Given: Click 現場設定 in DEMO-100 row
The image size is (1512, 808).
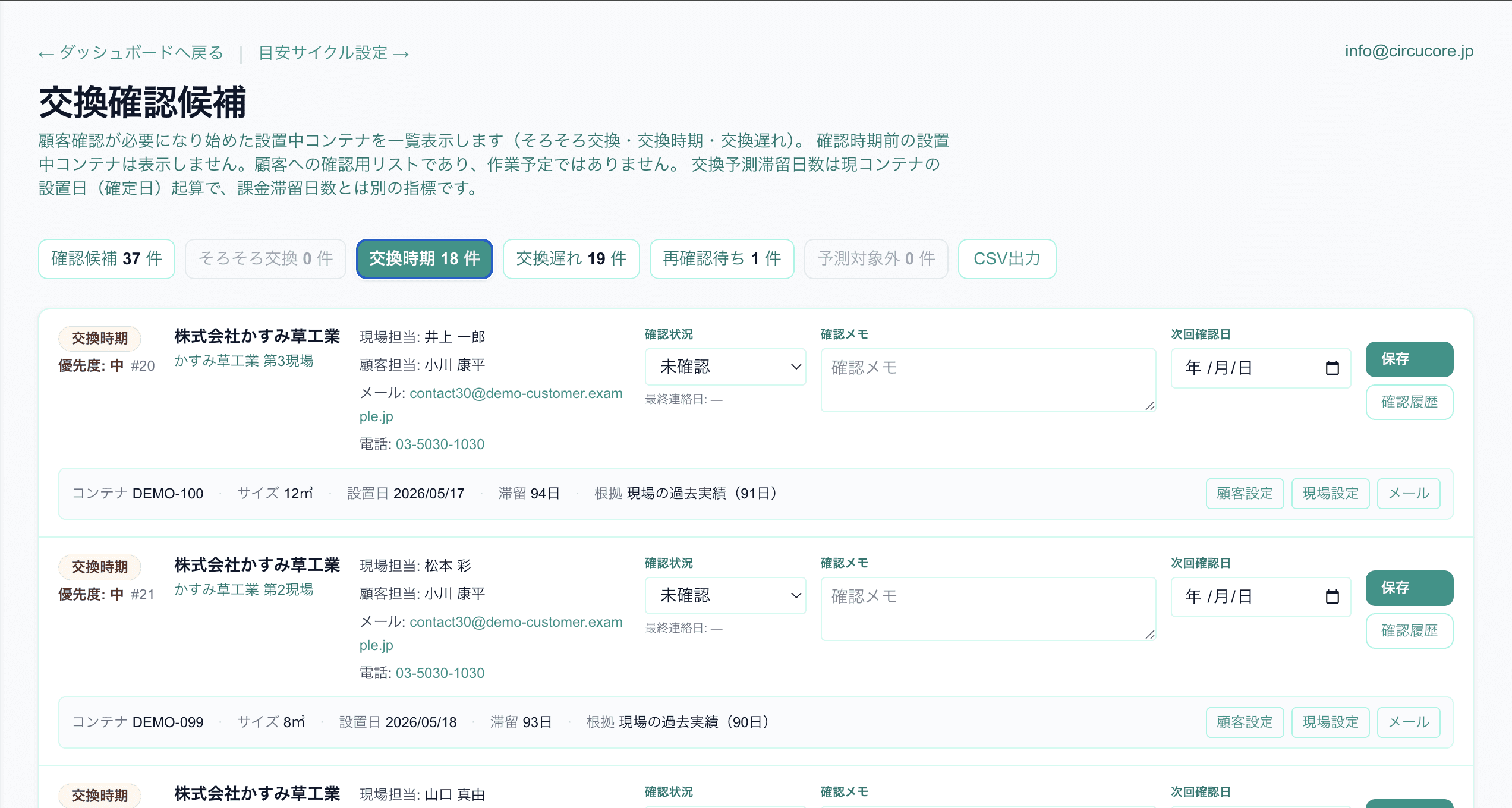Looking at the screenshot, I should [x=1330, y=494].
